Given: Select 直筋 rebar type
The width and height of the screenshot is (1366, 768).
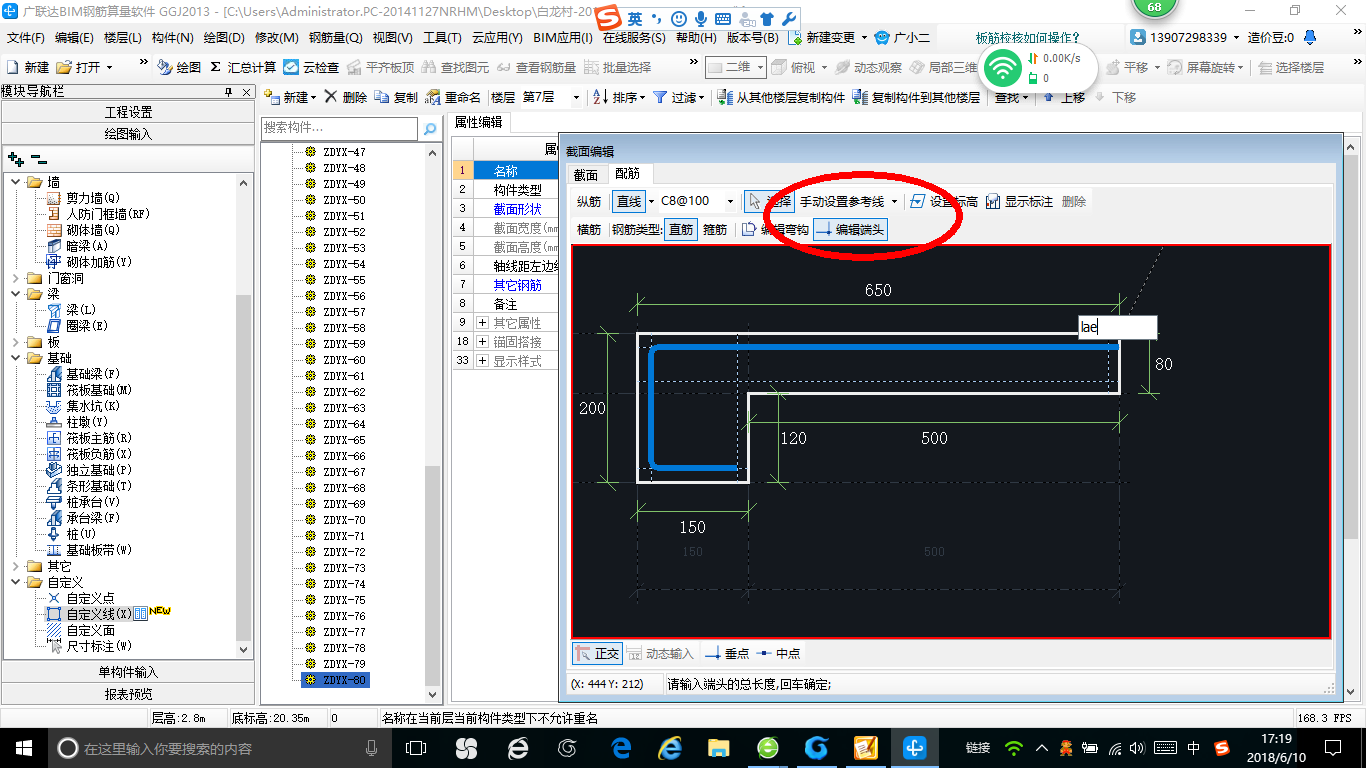Looking at the screenshot, I should point(681,229).
